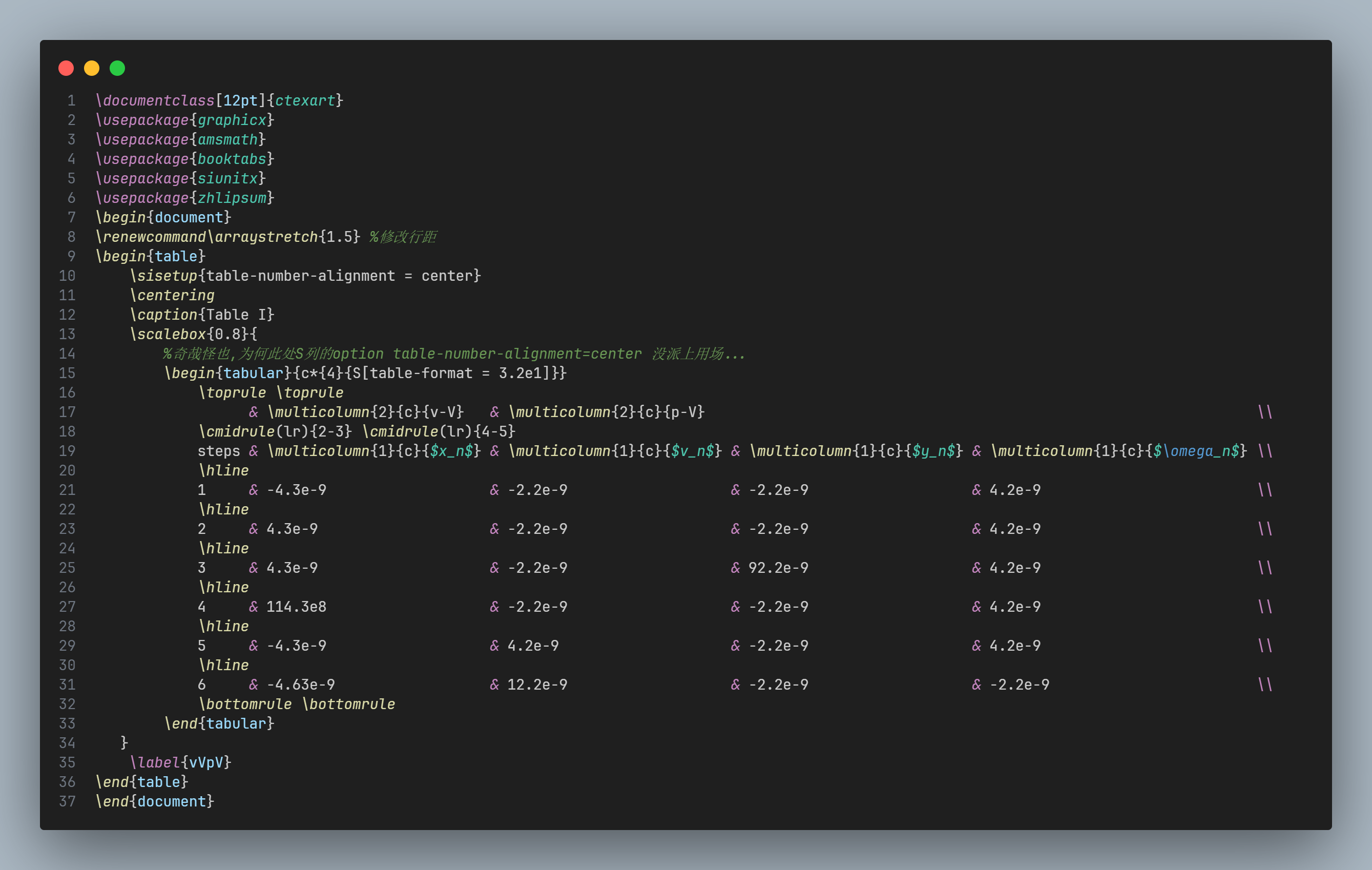The height and width of the screenshot is (870, 1372).
Task: Click the Chinese comment on line 14
Action: click(x=454, y=354)
